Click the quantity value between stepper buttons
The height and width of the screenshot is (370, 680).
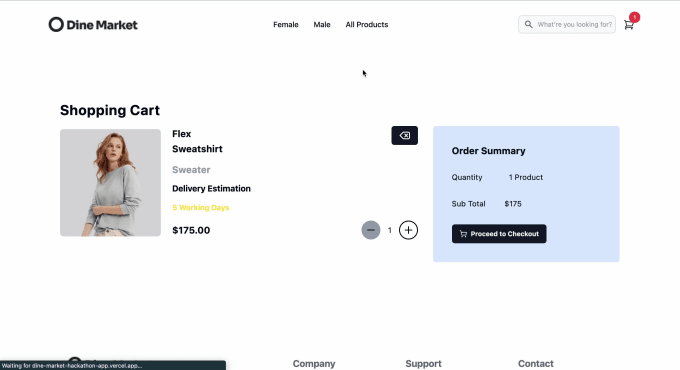pos(389,230)
